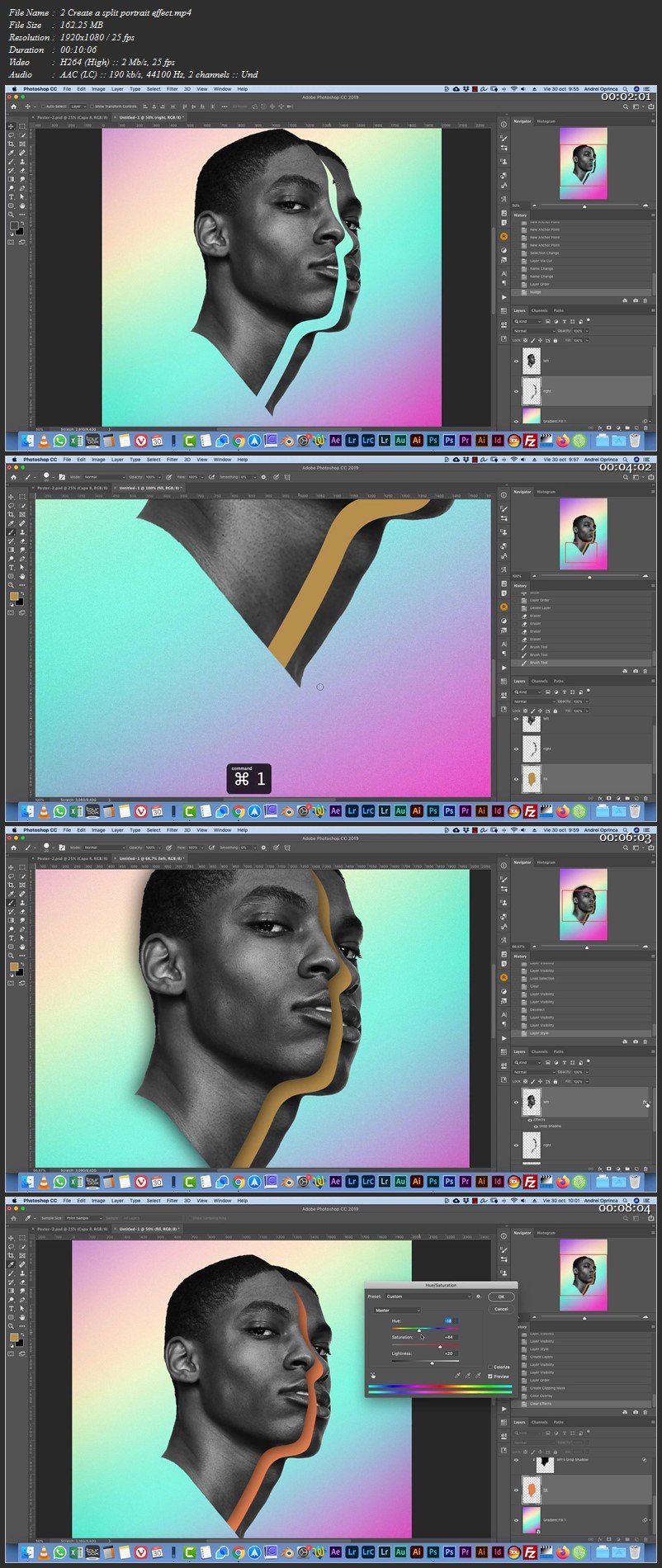Uncheck Preview in Hue/Saturation dialog
Screen dimensions: 662x1568
click(x=490, y=1377)
